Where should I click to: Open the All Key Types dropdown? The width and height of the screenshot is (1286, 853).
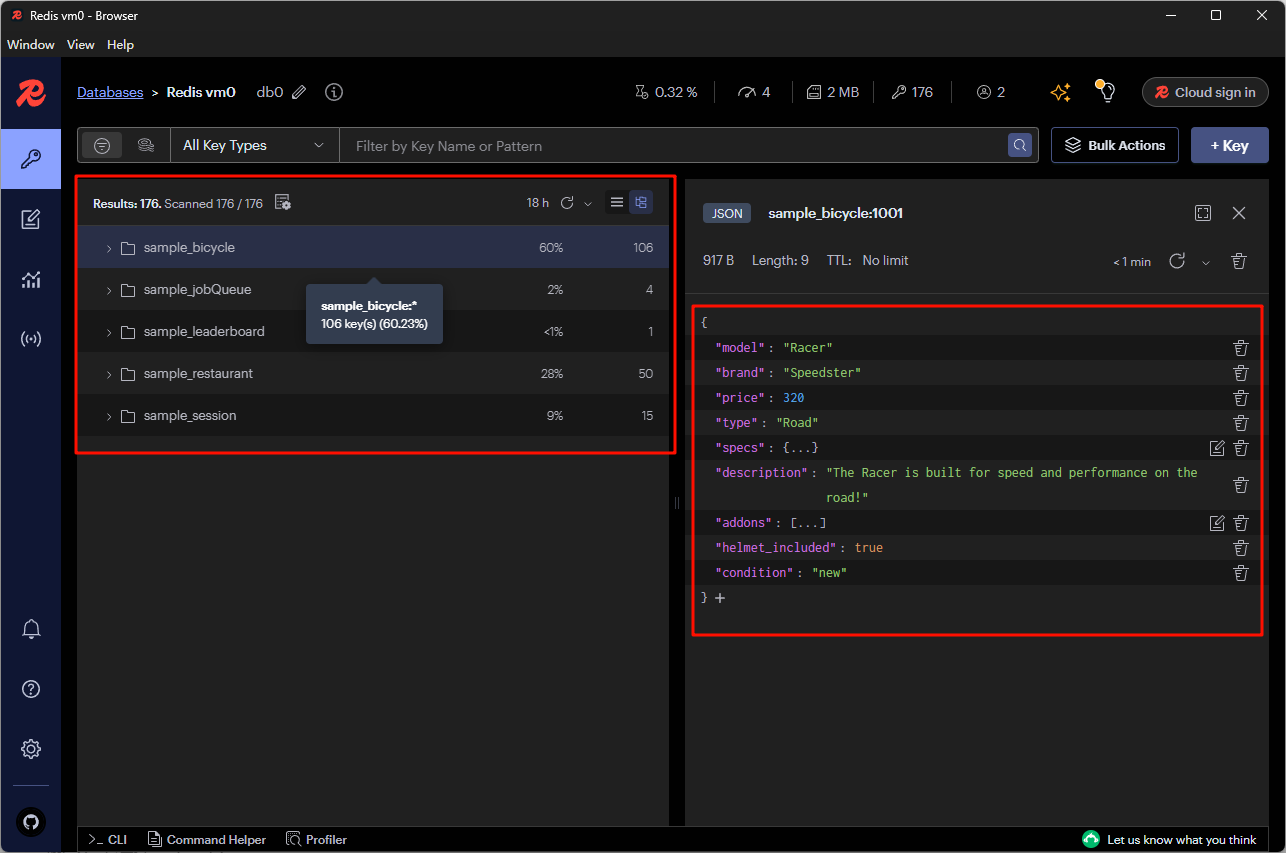tap(254, 145)
